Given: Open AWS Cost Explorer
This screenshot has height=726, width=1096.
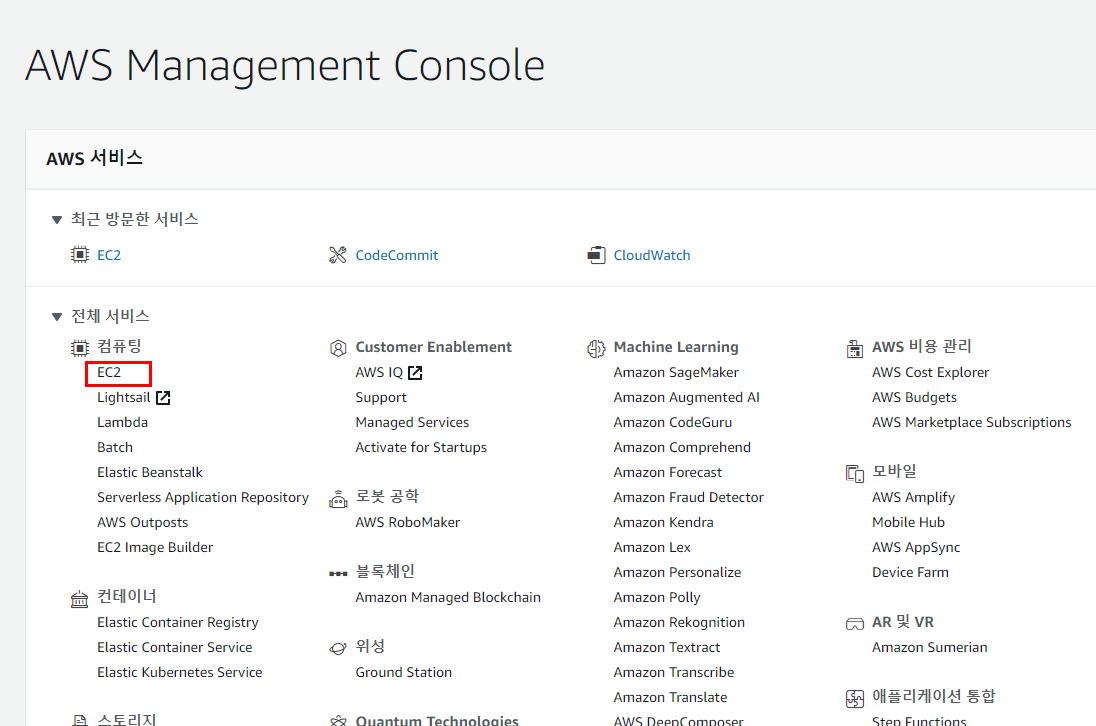Looking at the screenshot, I should click(x=930, y=372).
